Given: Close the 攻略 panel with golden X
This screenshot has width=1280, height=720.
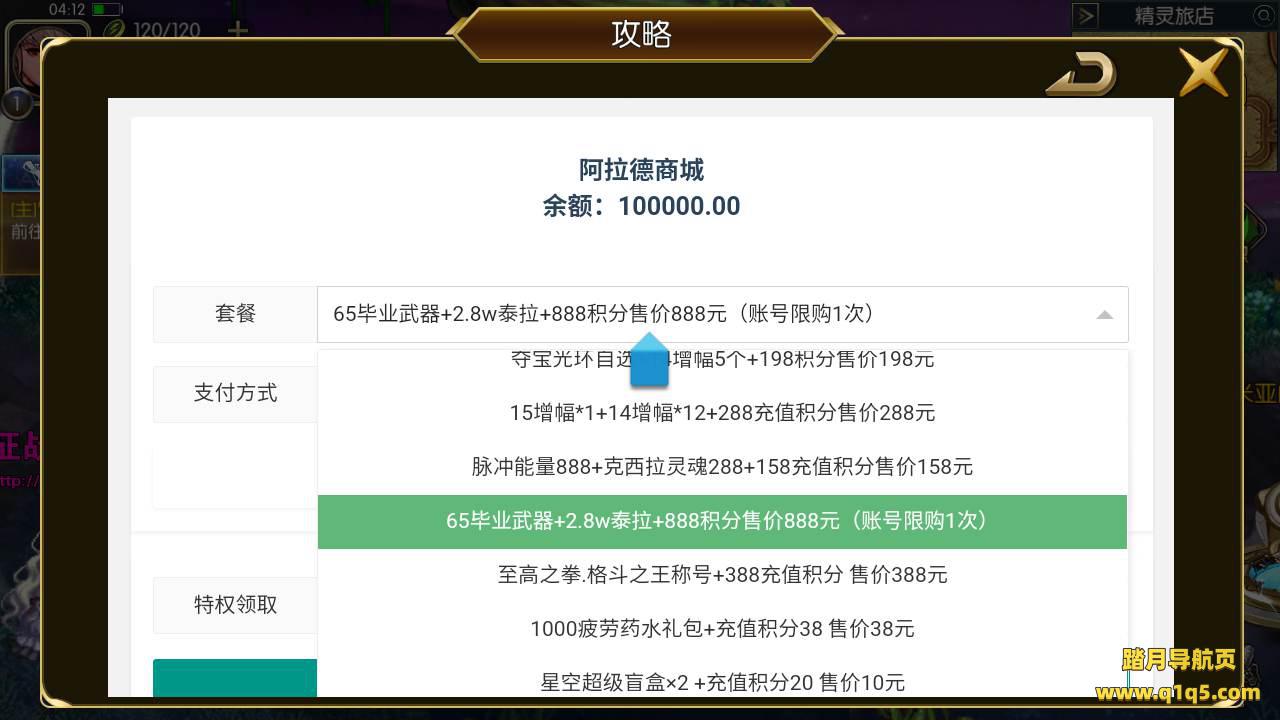Looking at the screenshot, I should (1204, 72).
